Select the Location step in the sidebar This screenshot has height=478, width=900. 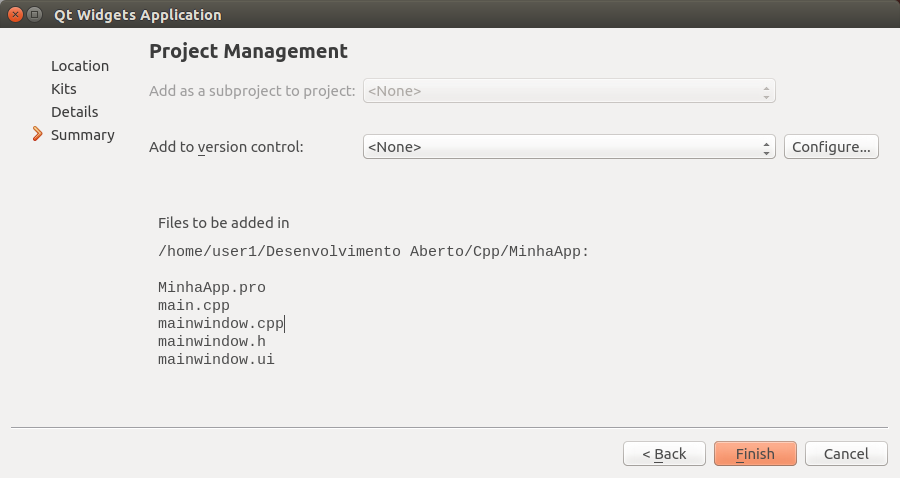(80, 66)
